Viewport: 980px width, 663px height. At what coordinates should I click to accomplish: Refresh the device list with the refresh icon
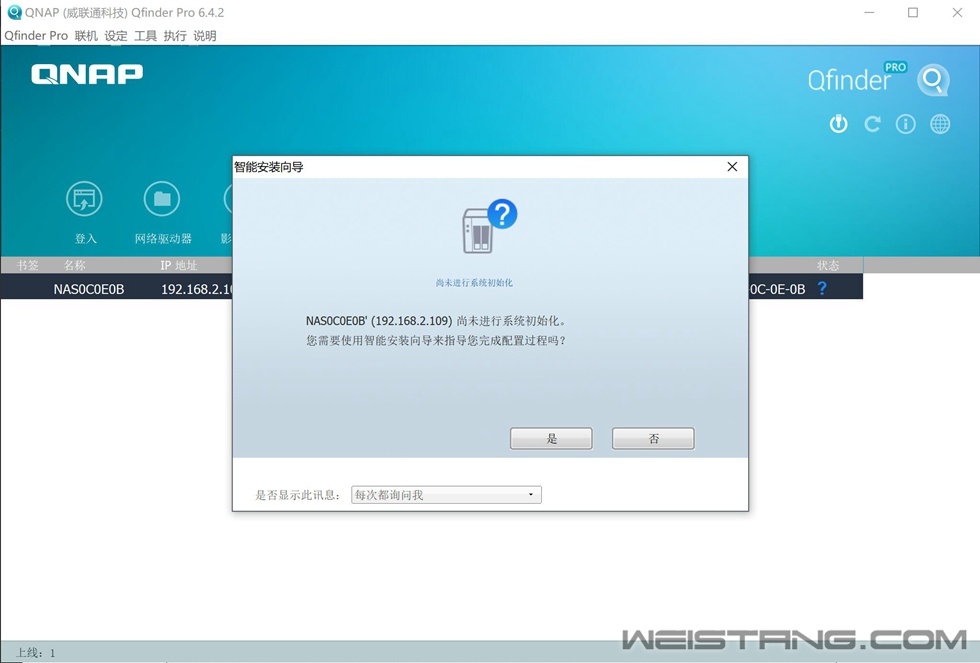coord(872,124)
